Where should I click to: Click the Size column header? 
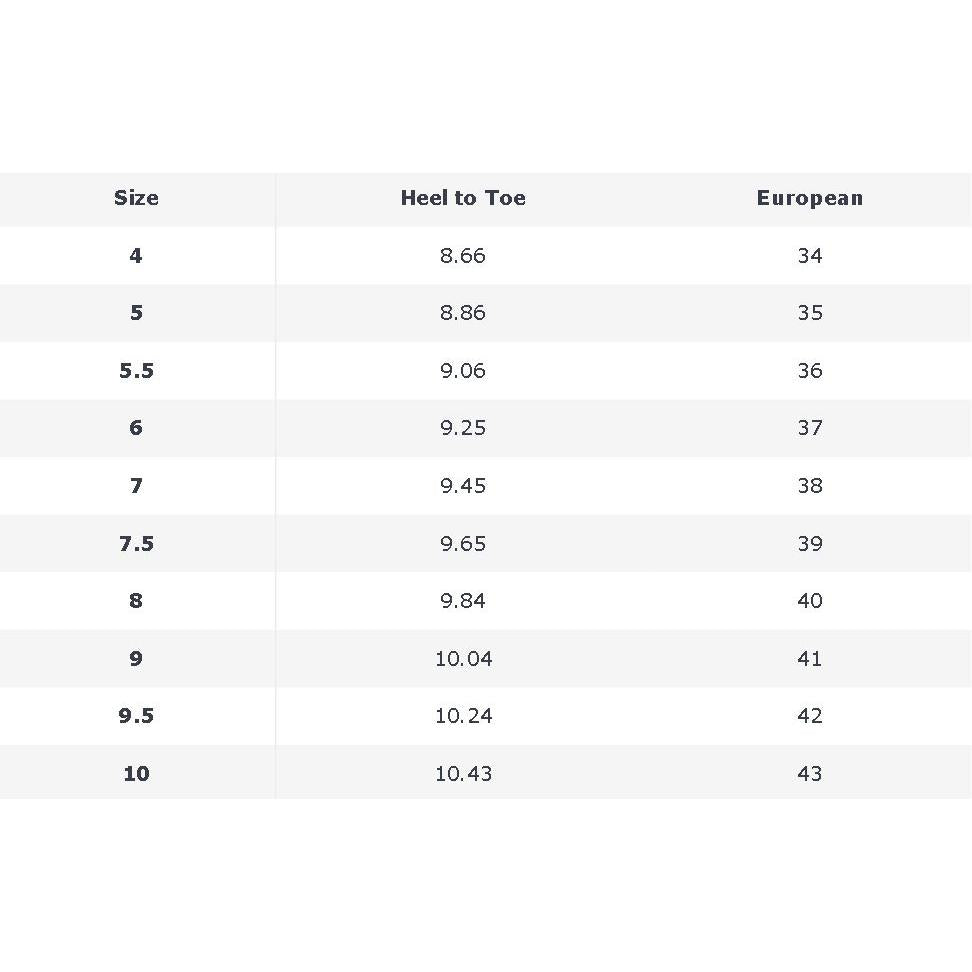(136, 198)
